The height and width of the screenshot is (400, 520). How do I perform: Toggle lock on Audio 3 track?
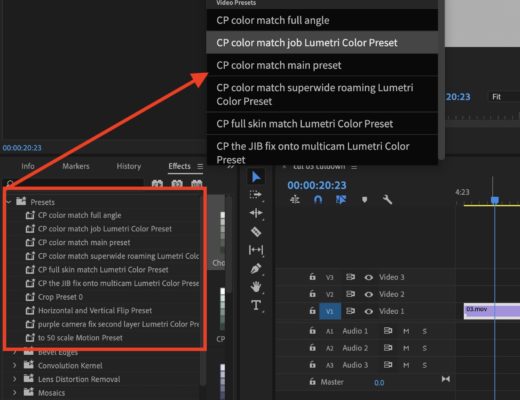312,365
